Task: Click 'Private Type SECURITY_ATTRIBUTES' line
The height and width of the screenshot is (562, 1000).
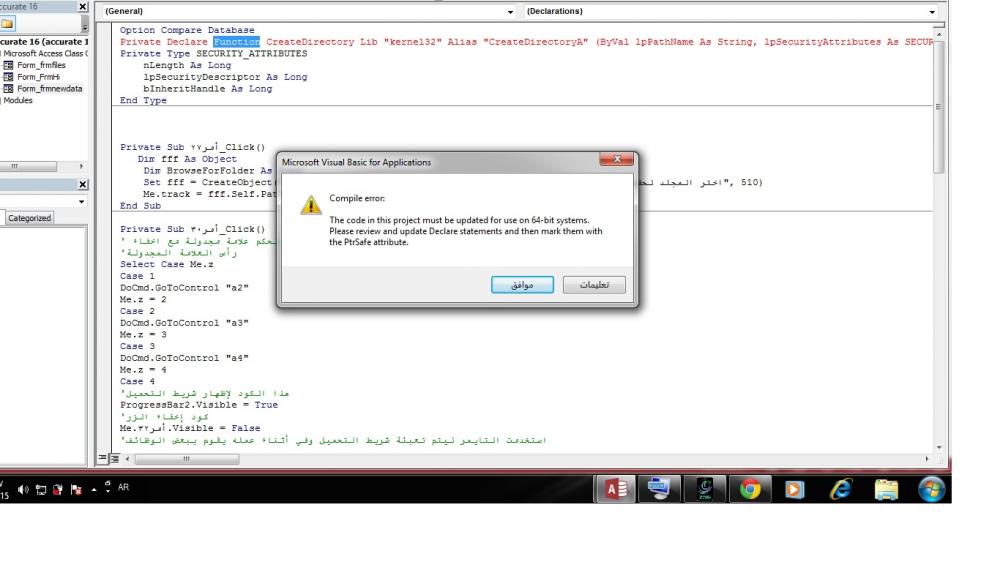Action: [214, 54]
